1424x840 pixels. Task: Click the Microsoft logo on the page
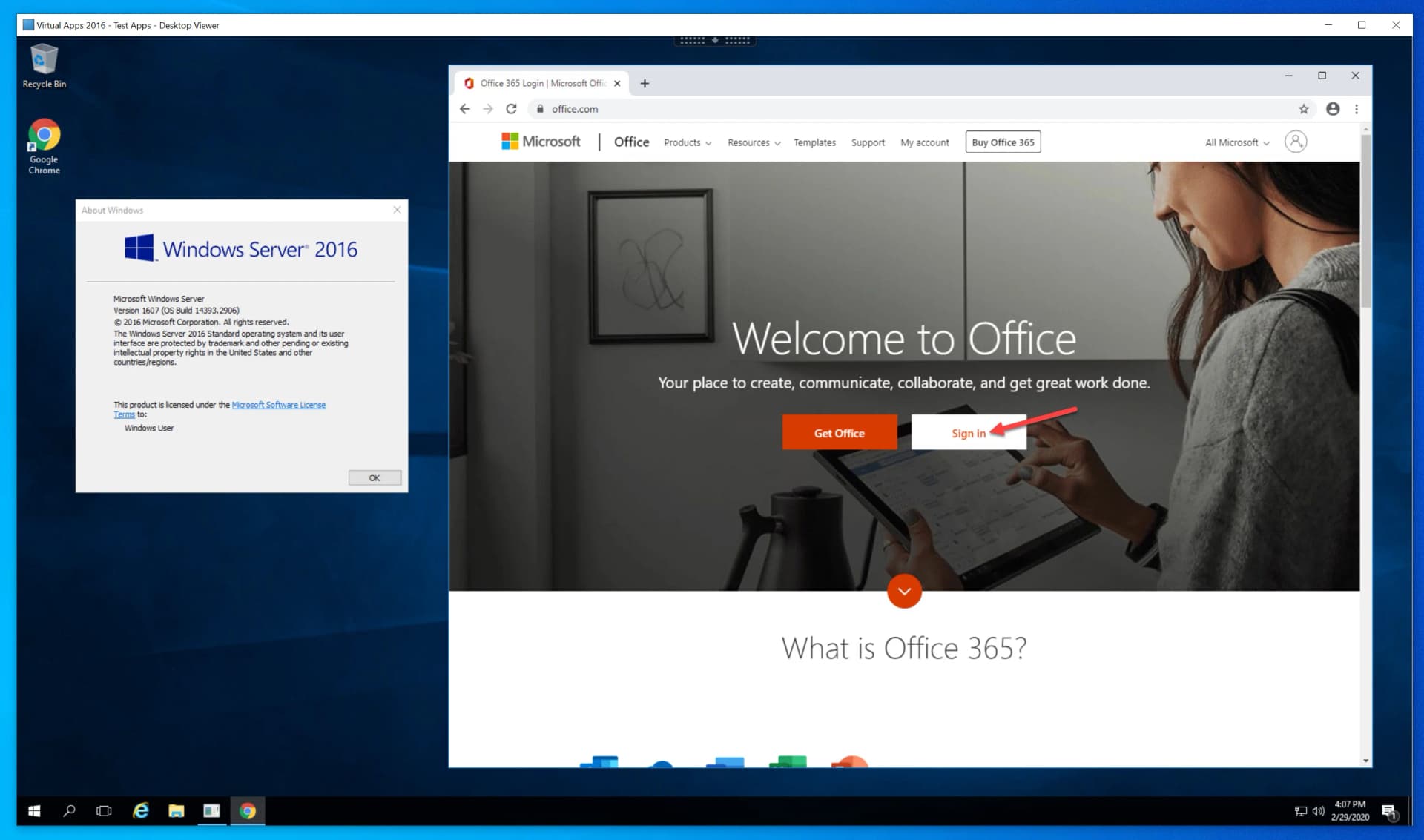(x=541, y=142)
